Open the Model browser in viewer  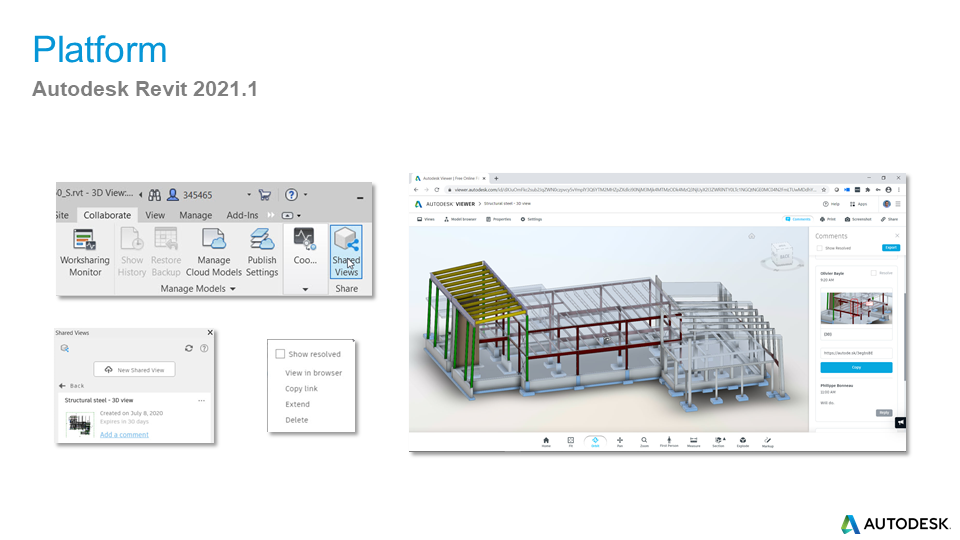tap(460, 219)
